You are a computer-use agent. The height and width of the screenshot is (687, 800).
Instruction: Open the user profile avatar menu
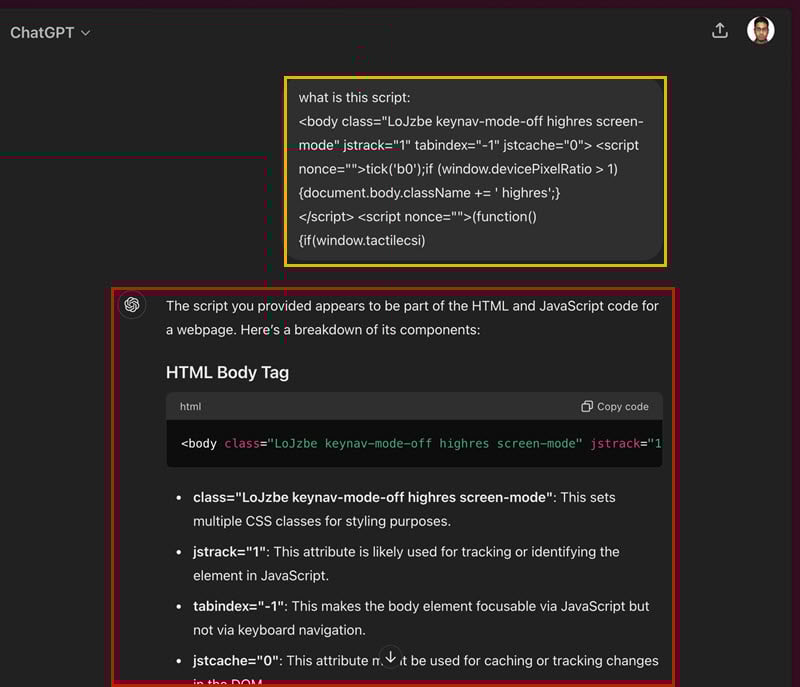point(760,30)
